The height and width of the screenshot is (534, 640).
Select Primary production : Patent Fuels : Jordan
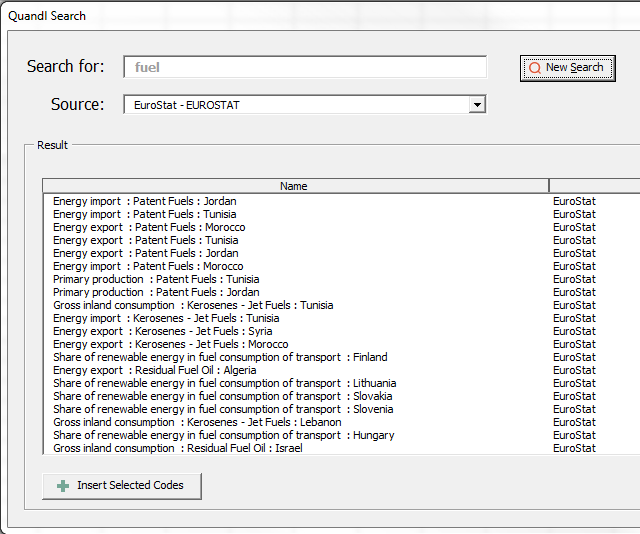click(x=156, y=293)
